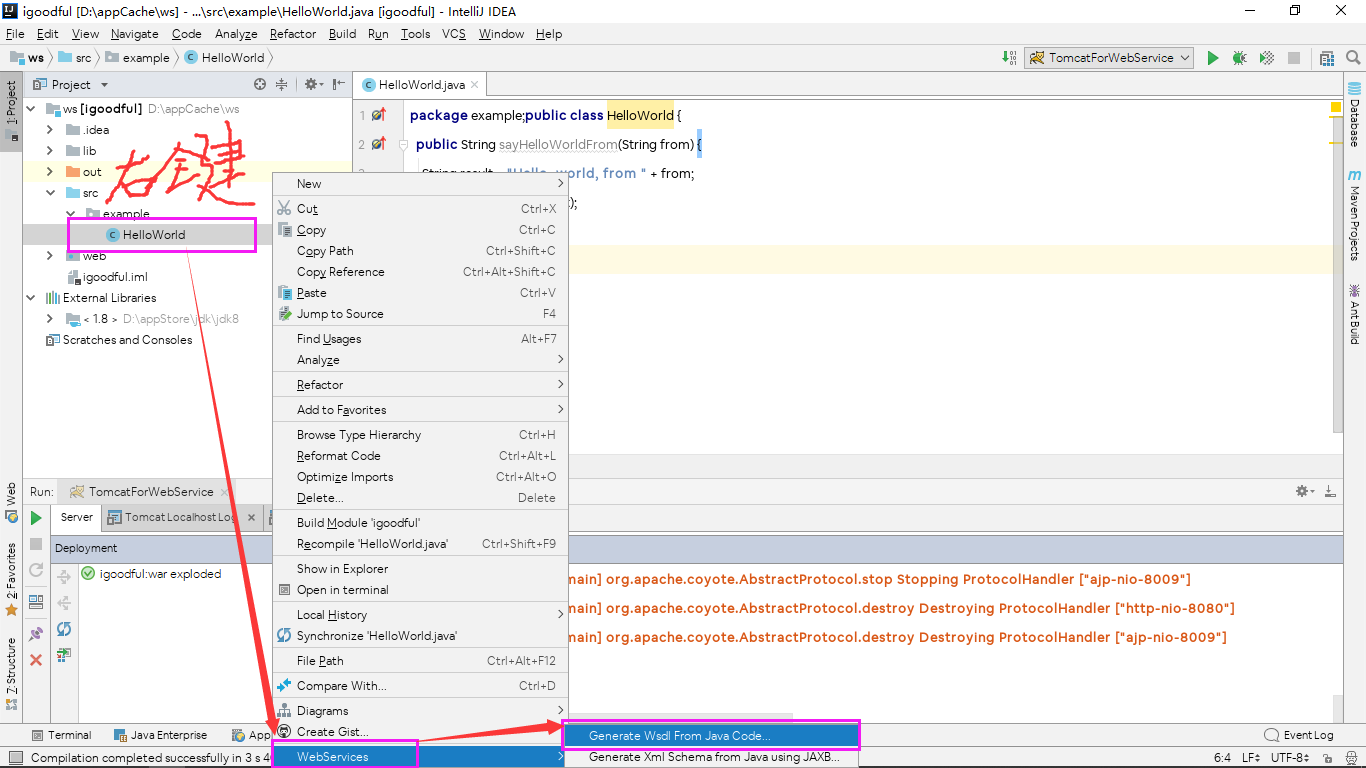The height and width of the screenshot is (768, 1366).
Task: Hide the Project panel via hide icon
Action: coord(339,85)
